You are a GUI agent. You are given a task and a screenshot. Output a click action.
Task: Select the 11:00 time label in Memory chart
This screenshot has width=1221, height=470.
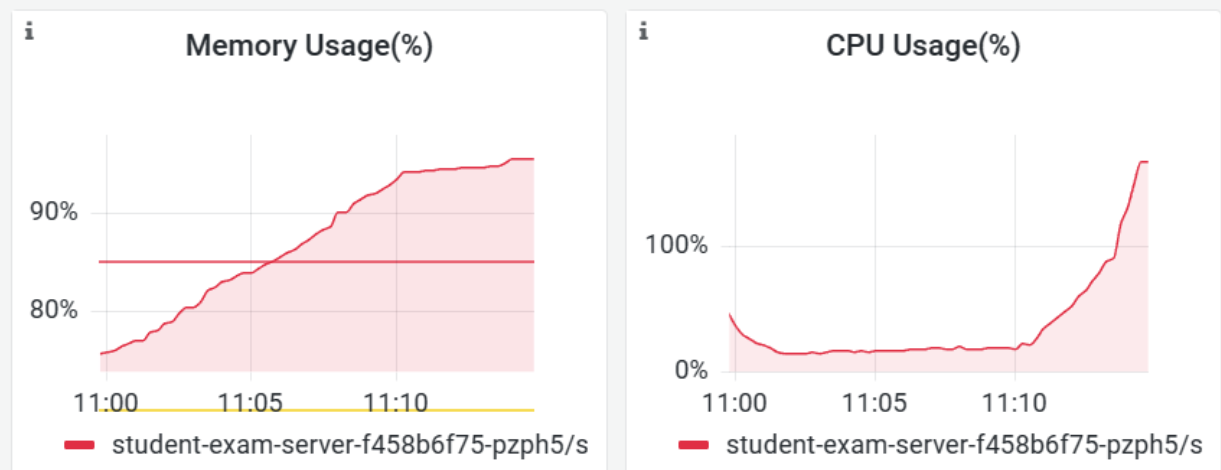pos(106,404)
